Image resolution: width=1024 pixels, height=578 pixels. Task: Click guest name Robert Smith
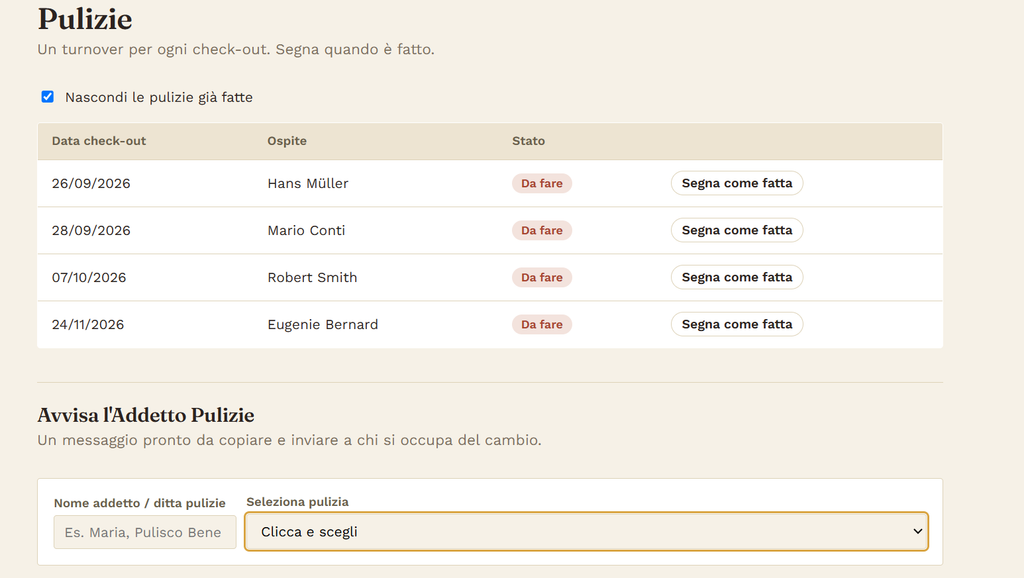point(312,278)
